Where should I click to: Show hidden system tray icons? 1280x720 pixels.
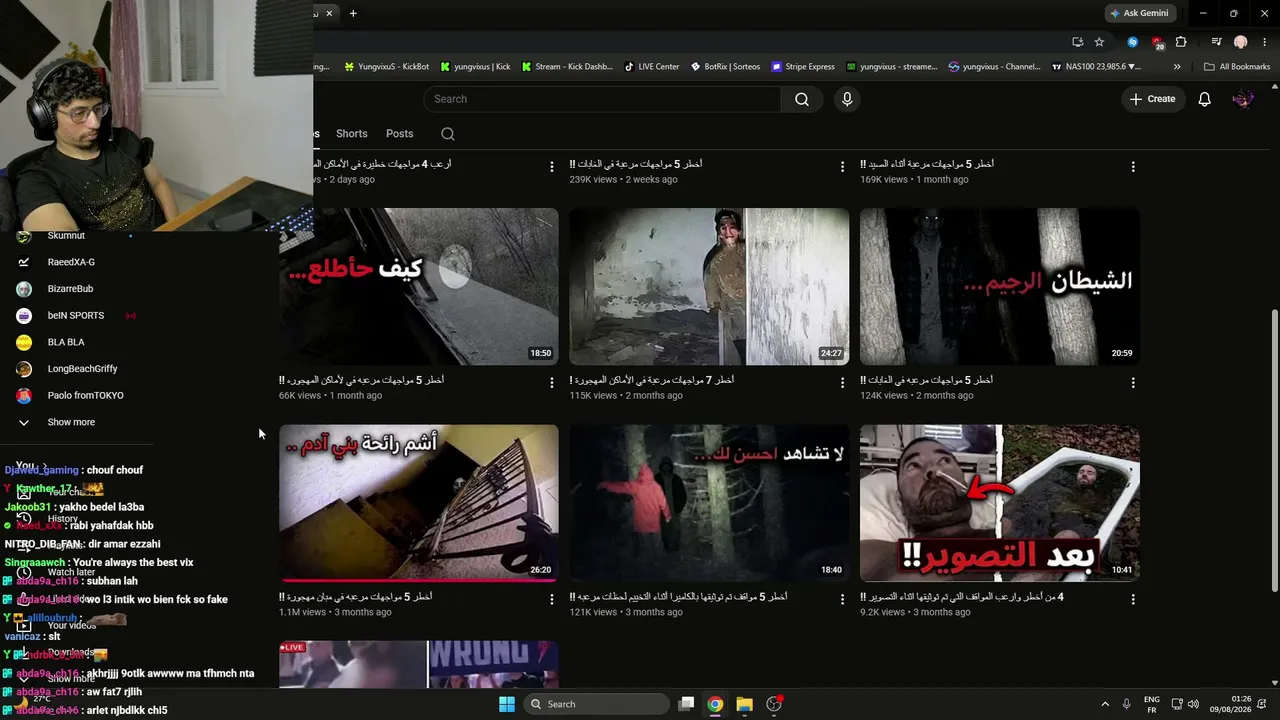[x=1105, y=704]
